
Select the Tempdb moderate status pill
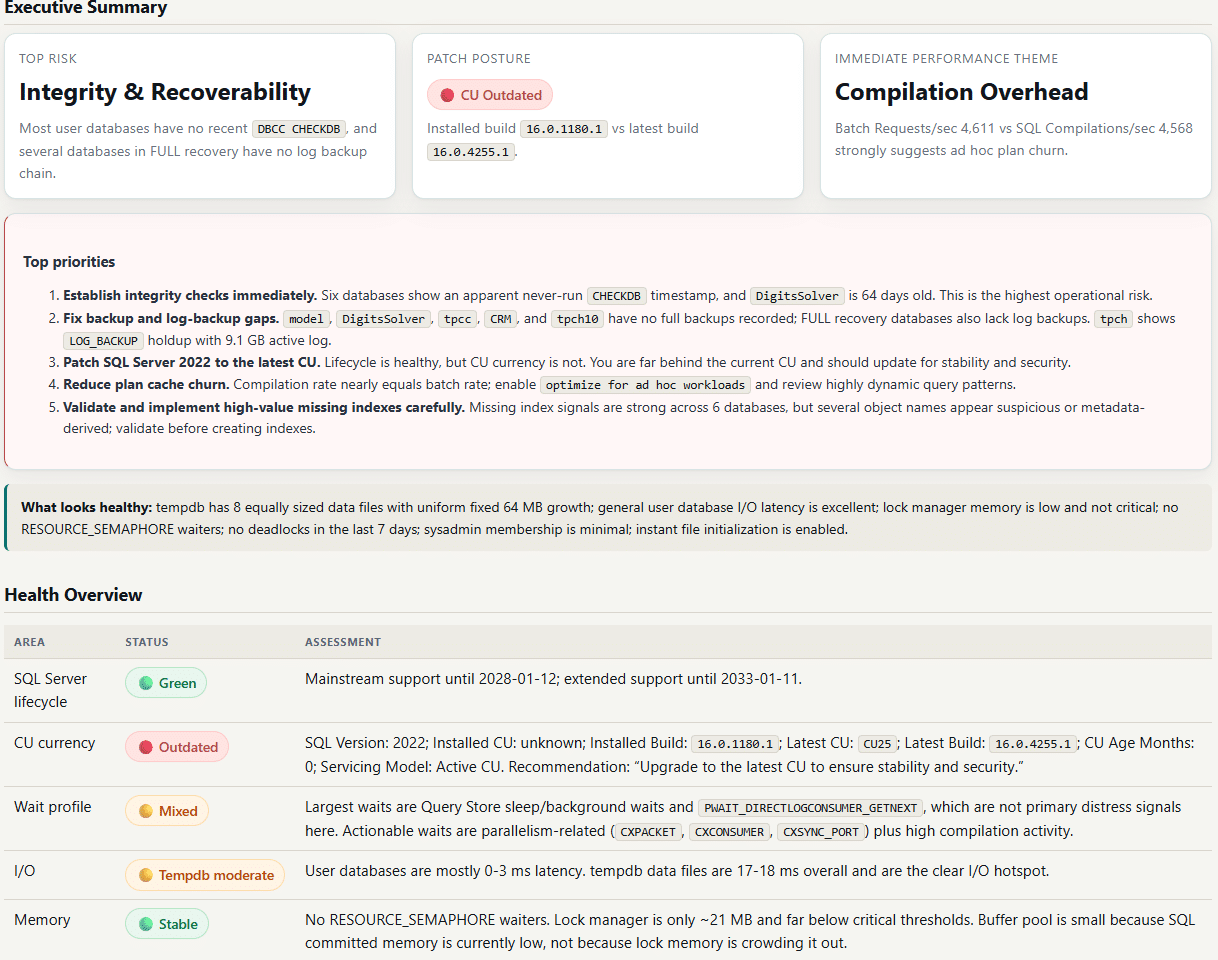click(205, 875)
